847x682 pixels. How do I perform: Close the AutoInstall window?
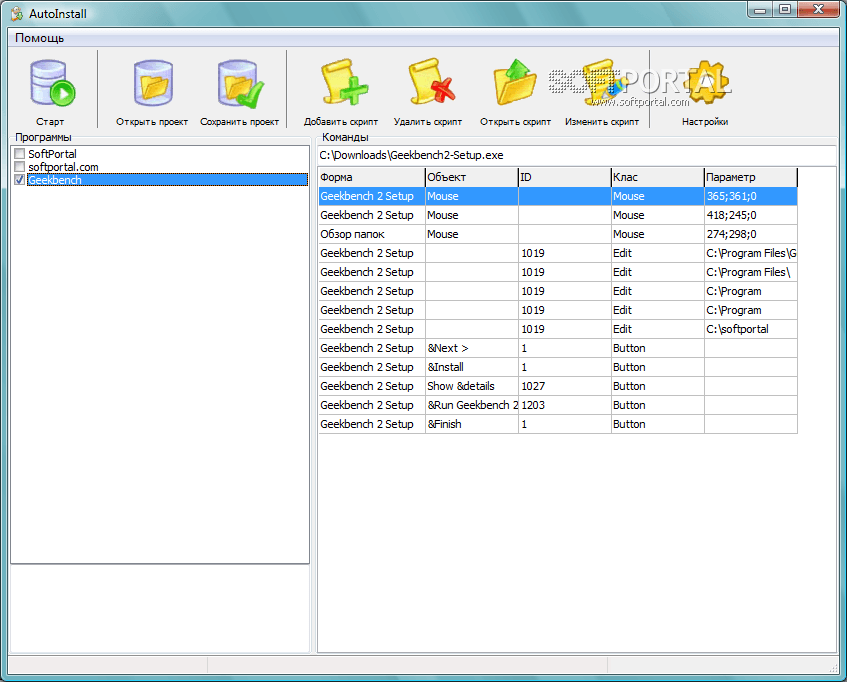(x=818, y=10)
